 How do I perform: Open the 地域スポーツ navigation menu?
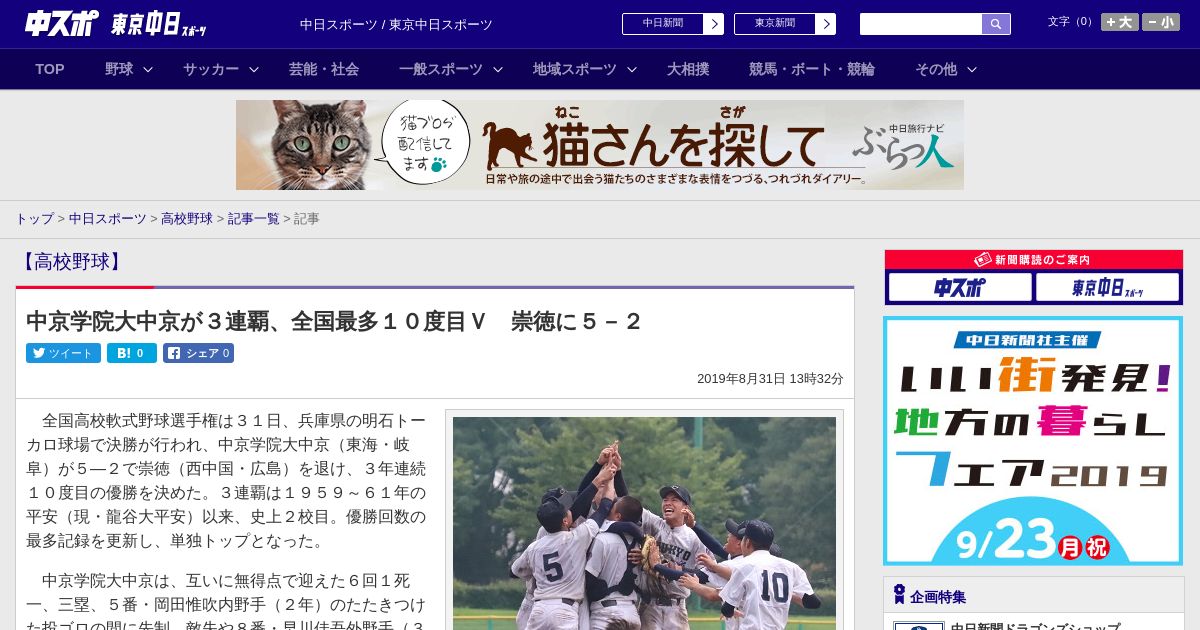pyautogui.click(x=575, y=69)
